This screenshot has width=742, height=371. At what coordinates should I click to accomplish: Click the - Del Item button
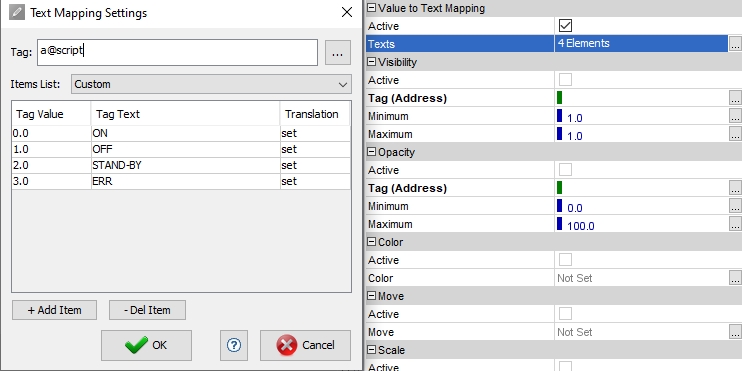pyautogui.click(x=147, y=310)
